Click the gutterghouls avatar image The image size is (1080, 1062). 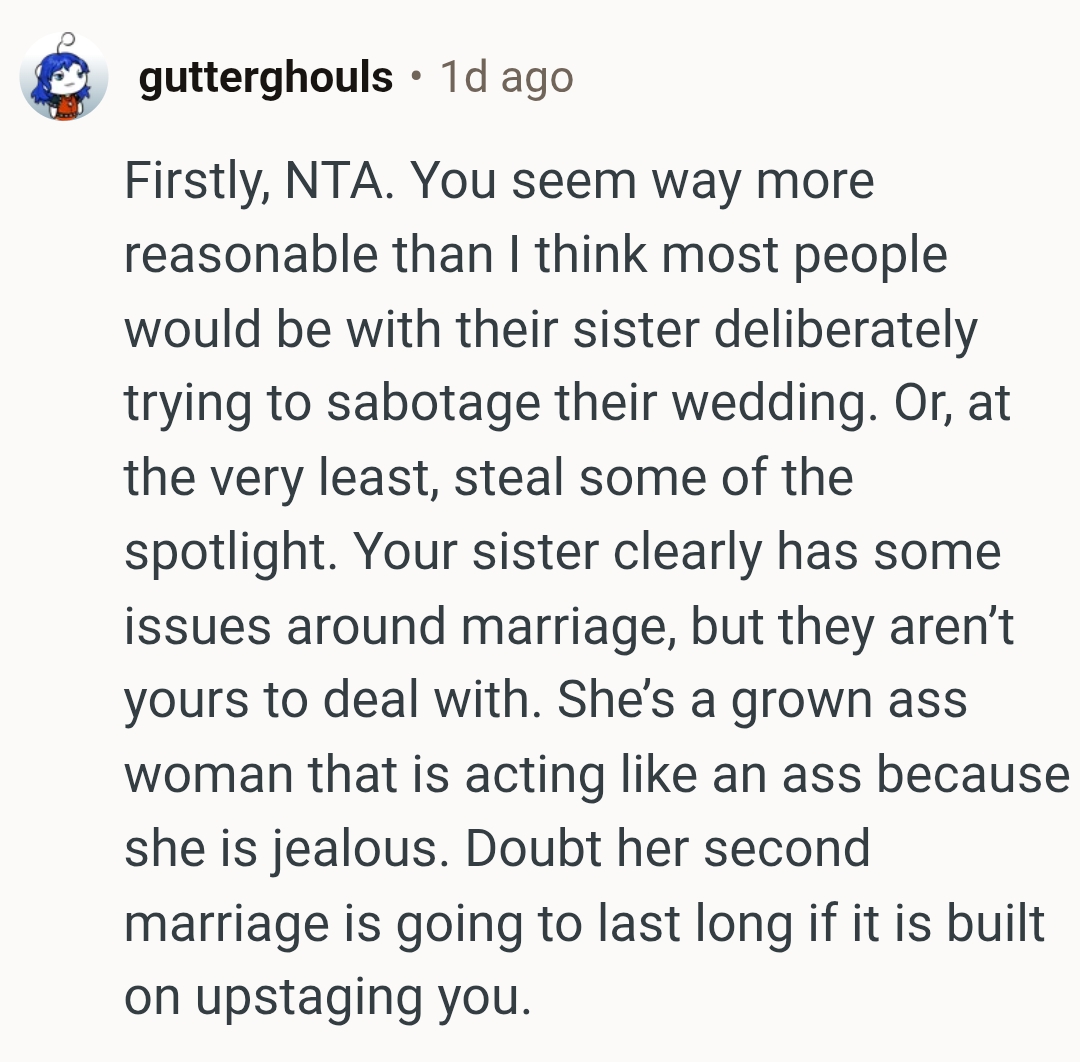coord(64,77)
